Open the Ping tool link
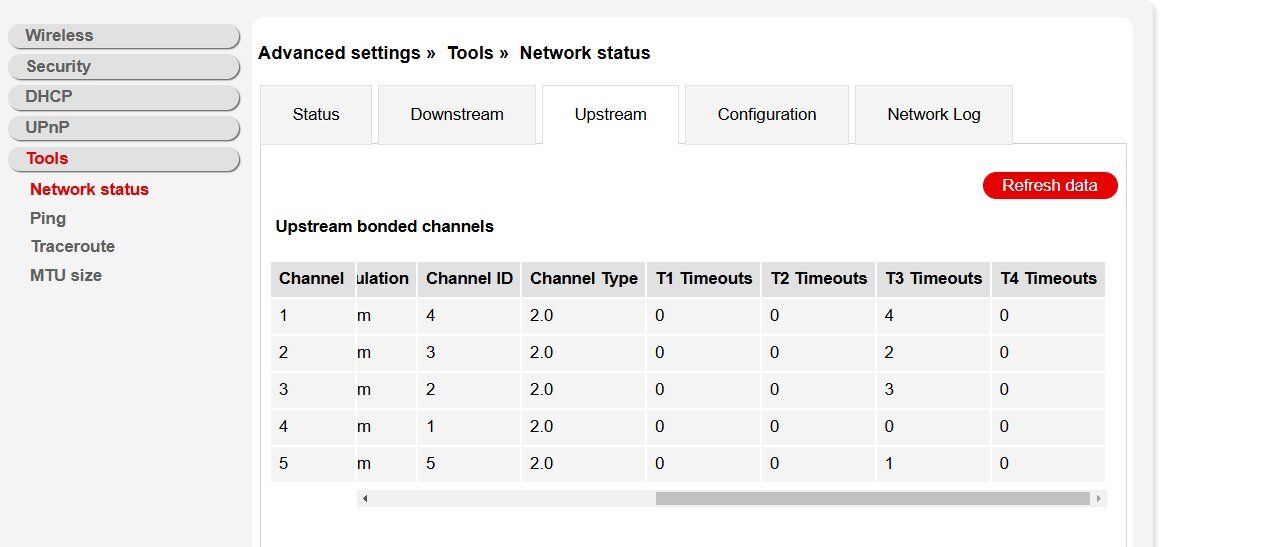The image size is (1284, 547). 48,218
